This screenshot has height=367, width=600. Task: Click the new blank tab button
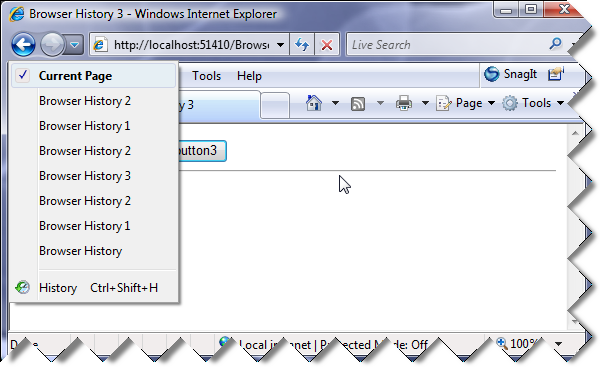[275, 105]
